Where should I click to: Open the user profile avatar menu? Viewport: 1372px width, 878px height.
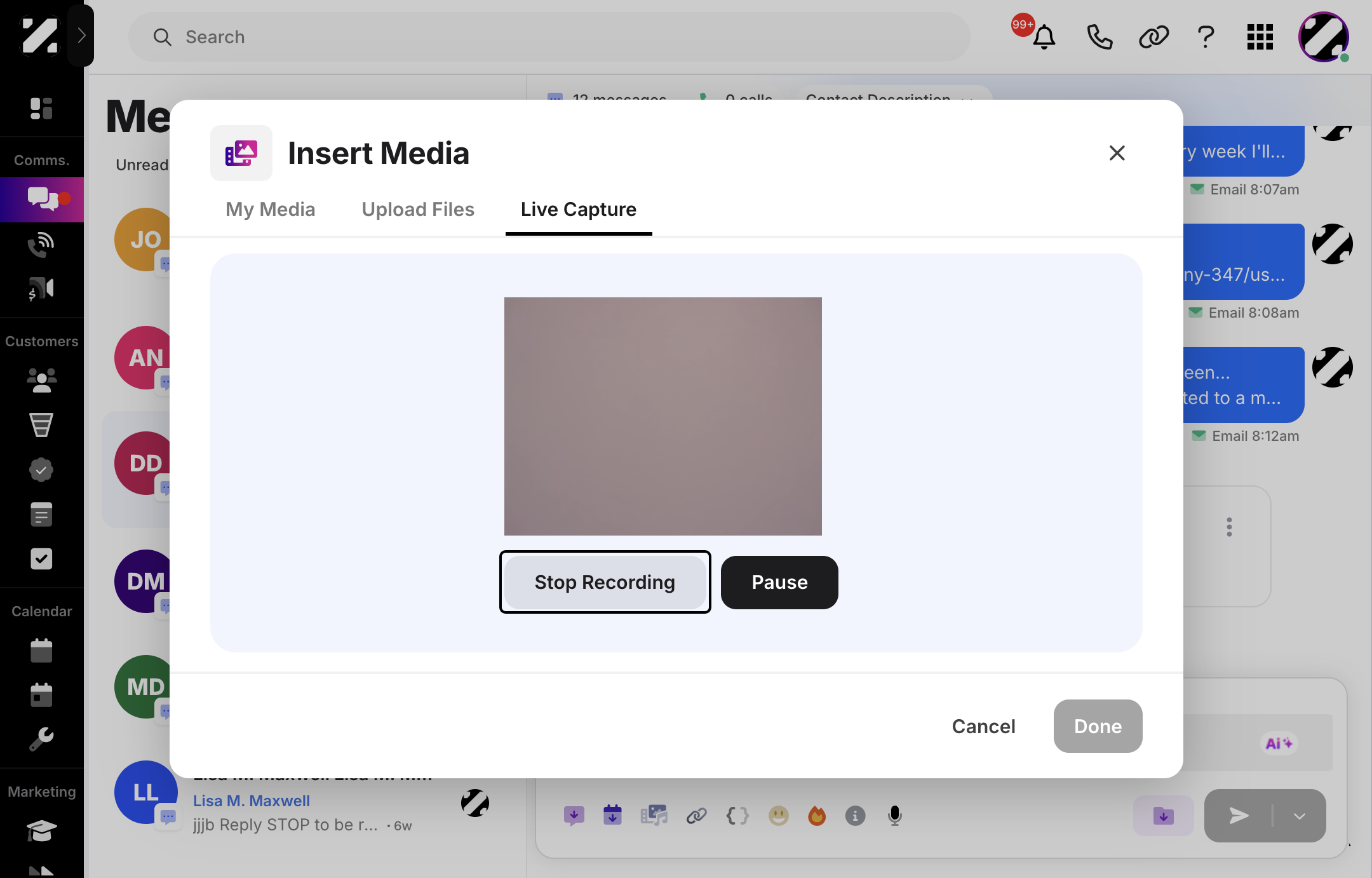click(1324, 37)
